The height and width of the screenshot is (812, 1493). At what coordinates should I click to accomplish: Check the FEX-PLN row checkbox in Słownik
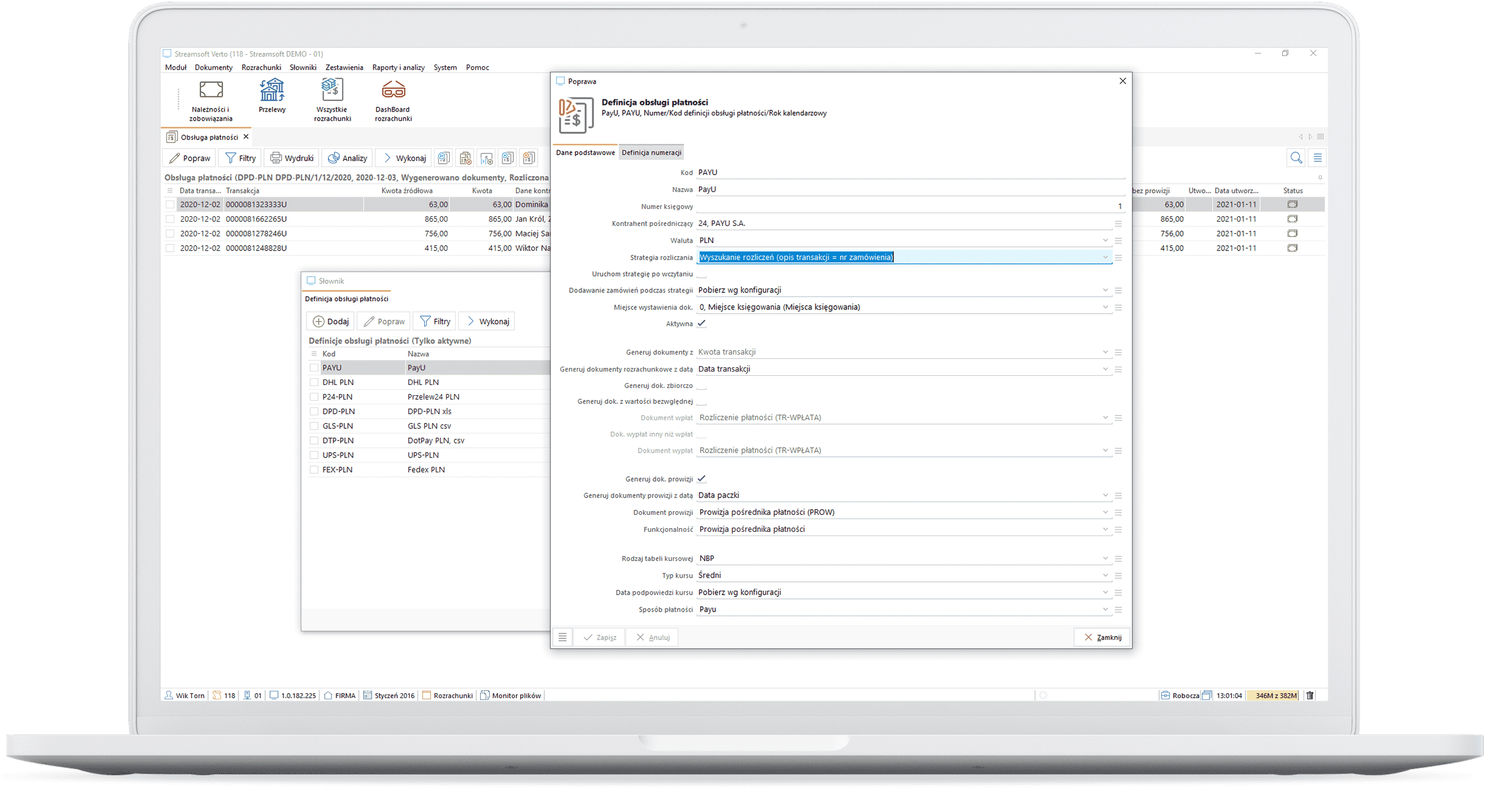click(x=314, y=470)
